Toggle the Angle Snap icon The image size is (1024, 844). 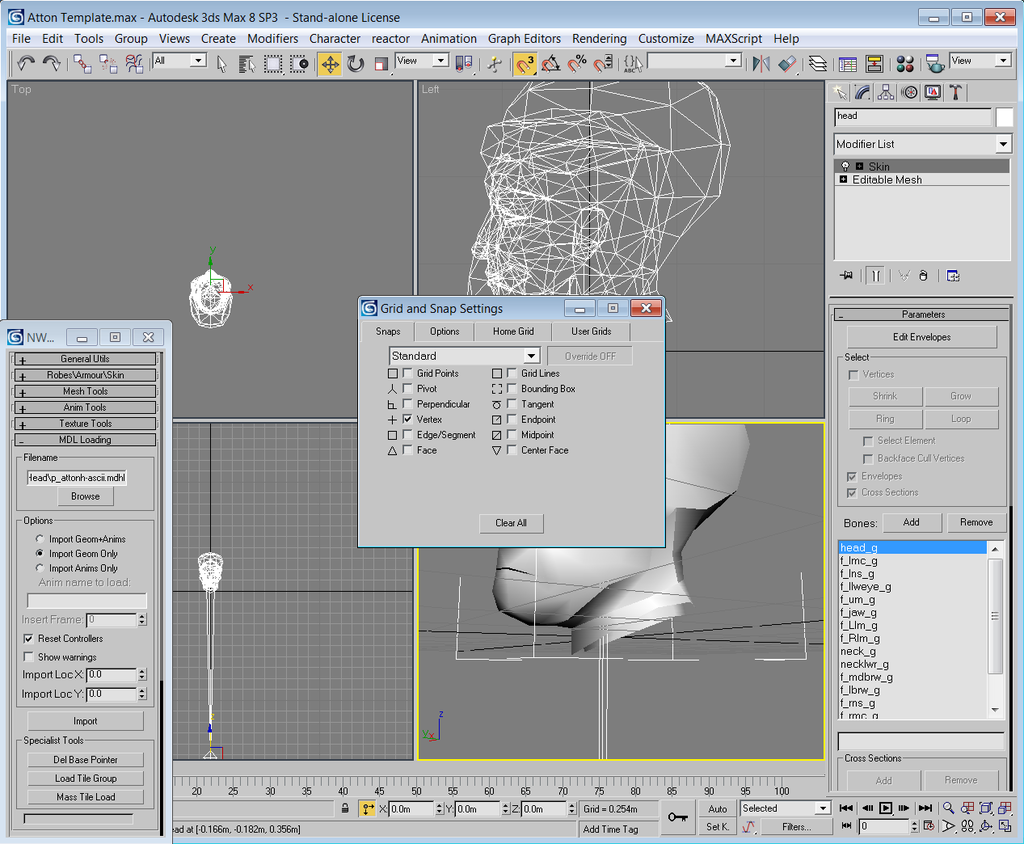tap(551, 64)
